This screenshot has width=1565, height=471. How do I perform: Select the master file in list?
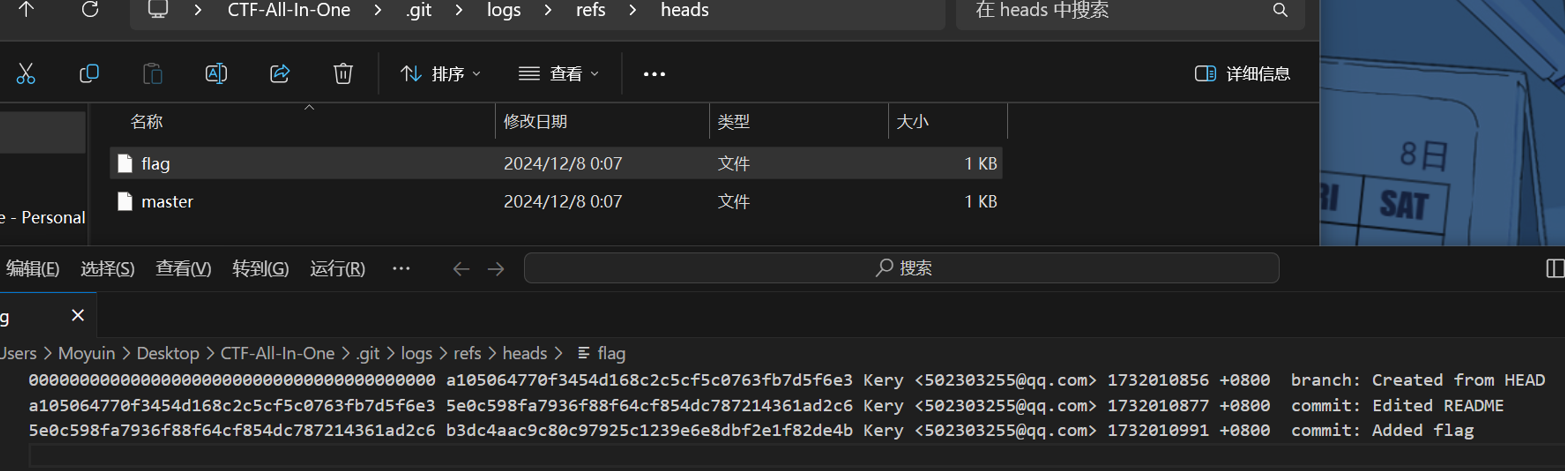point(167,202)
